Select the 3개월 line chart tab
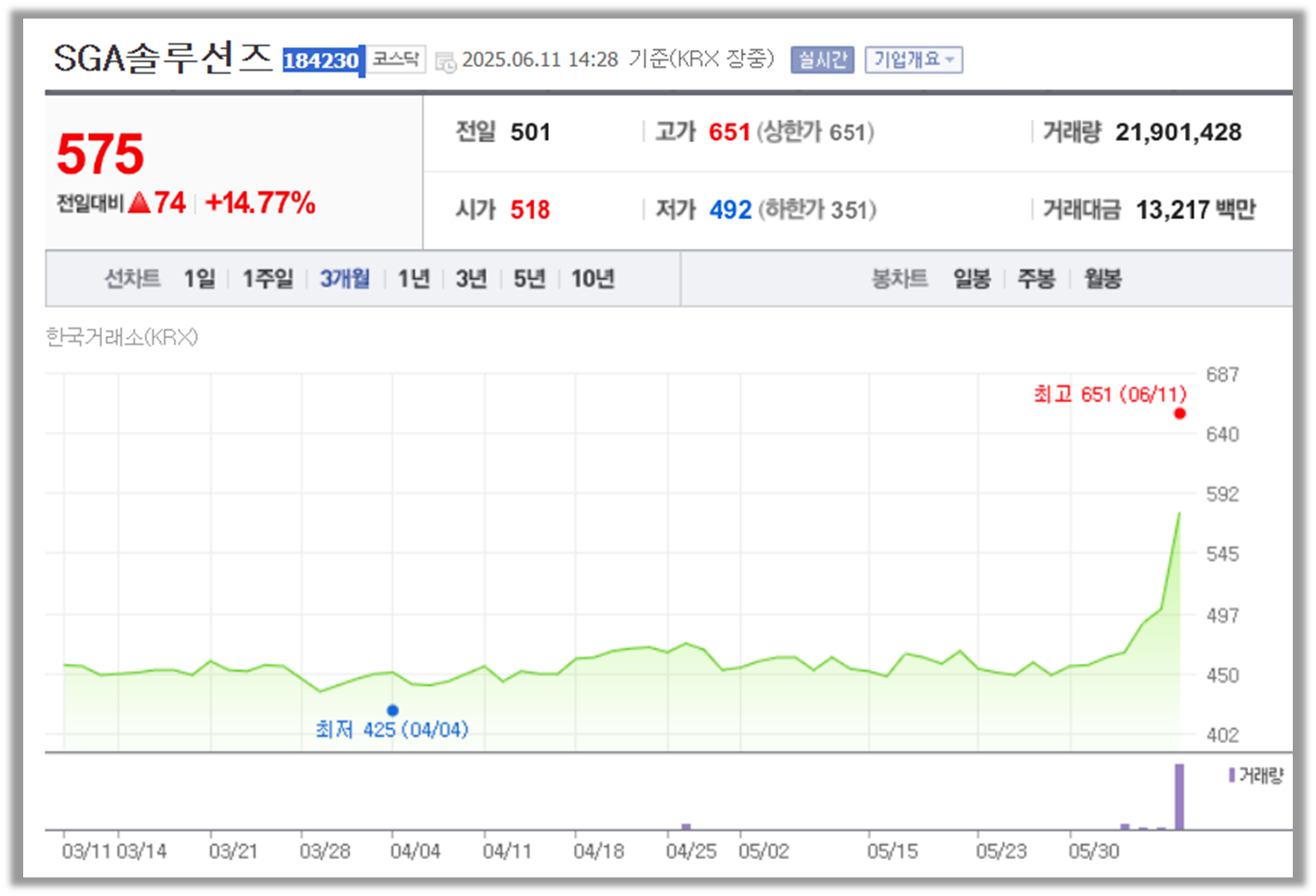 [x=345, y=279]
